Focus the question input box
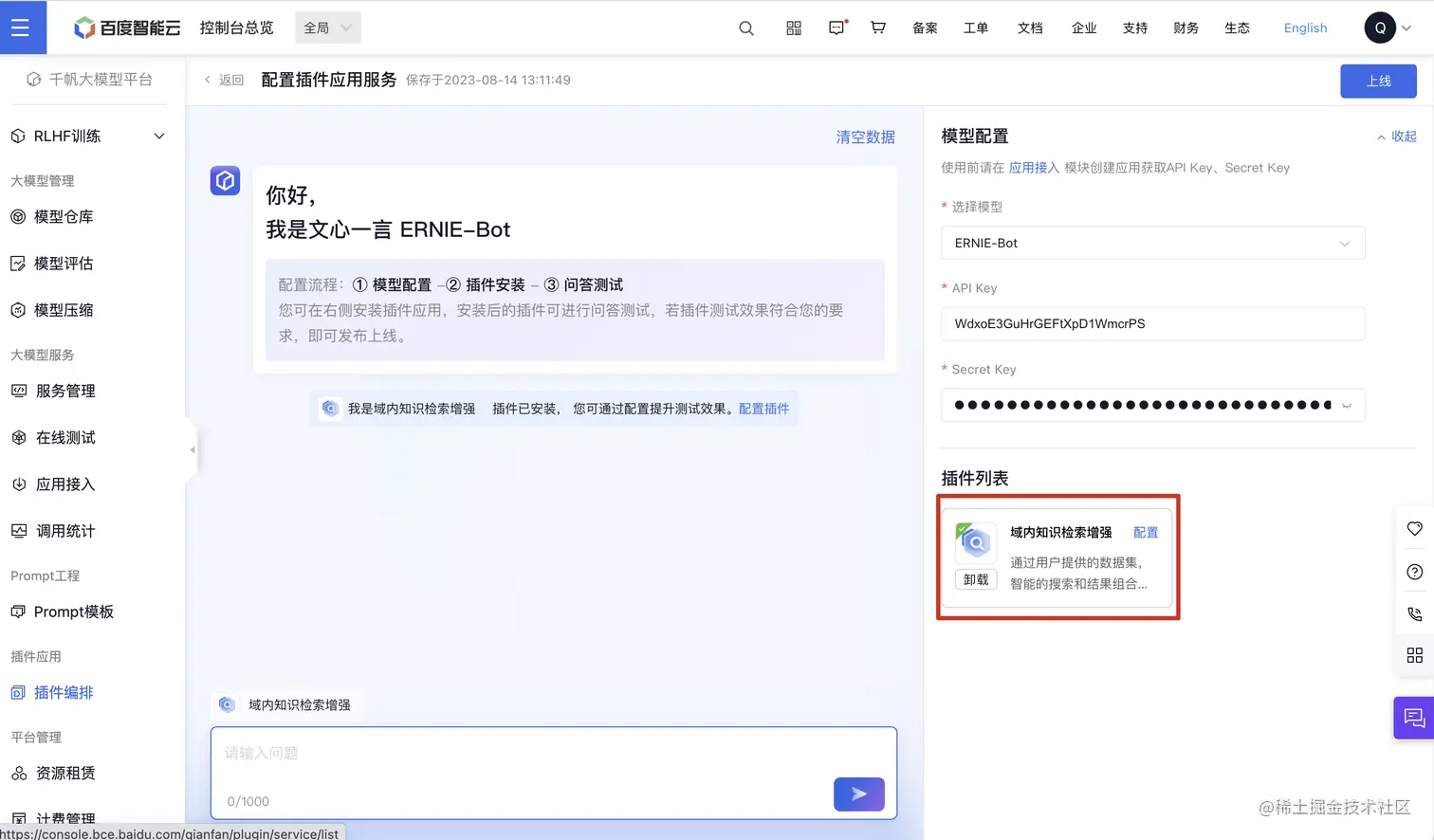Screen dimensions: 1434x840 pyautogui.click(x=554, y=773)
